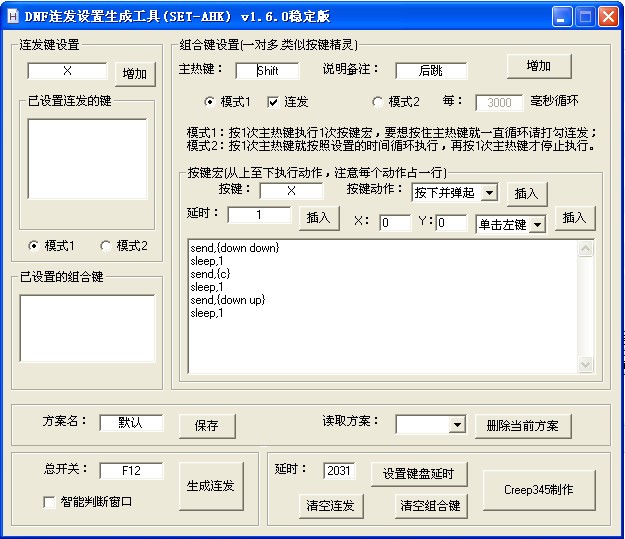This screenshot has height=539, width=625.
Task: Click macro line 'send,{c}'
Action: click(x=210, y=274)
